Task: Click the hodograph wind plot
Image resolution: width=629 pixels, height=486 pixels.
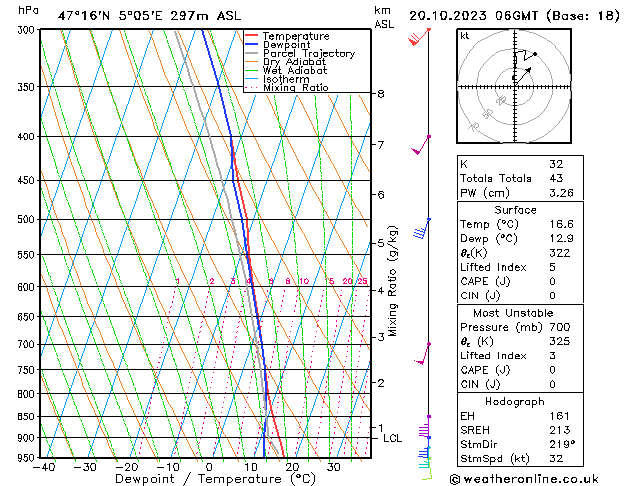Action: (514, 86)
